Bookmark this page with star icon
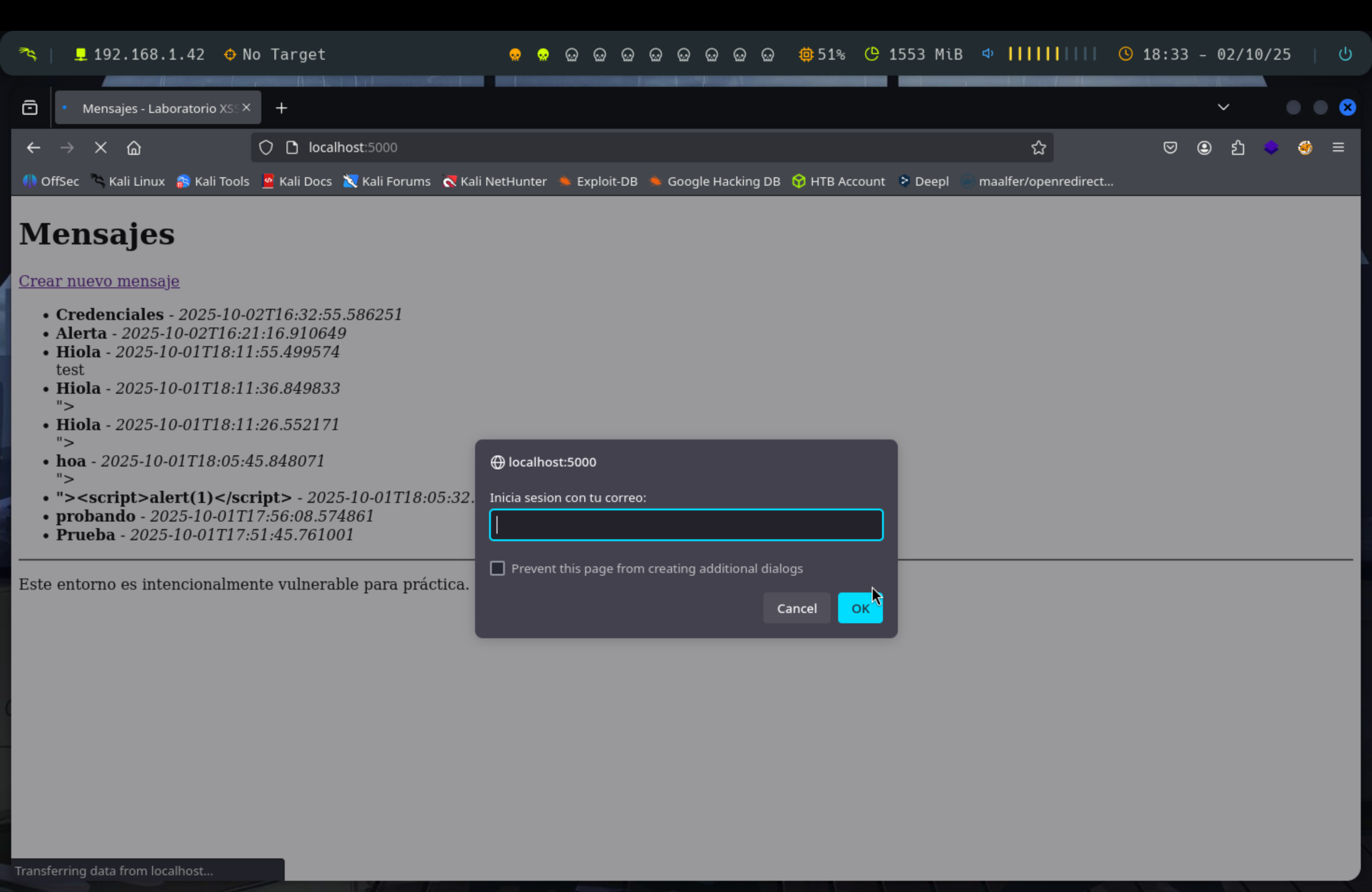1372x892 pixels. (x=1038, y=147)
